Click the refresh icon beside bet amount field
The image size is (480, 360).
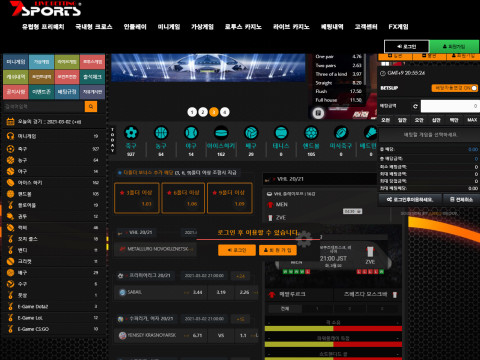(x=415, y=106)
